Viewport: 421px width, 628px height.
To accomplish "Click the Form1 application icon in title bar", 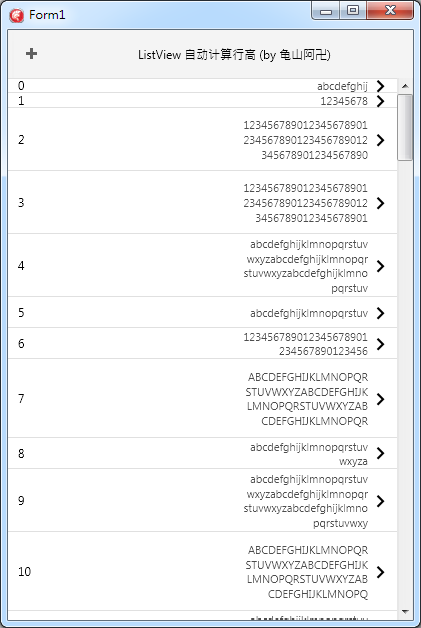I will tap(17, 15).
